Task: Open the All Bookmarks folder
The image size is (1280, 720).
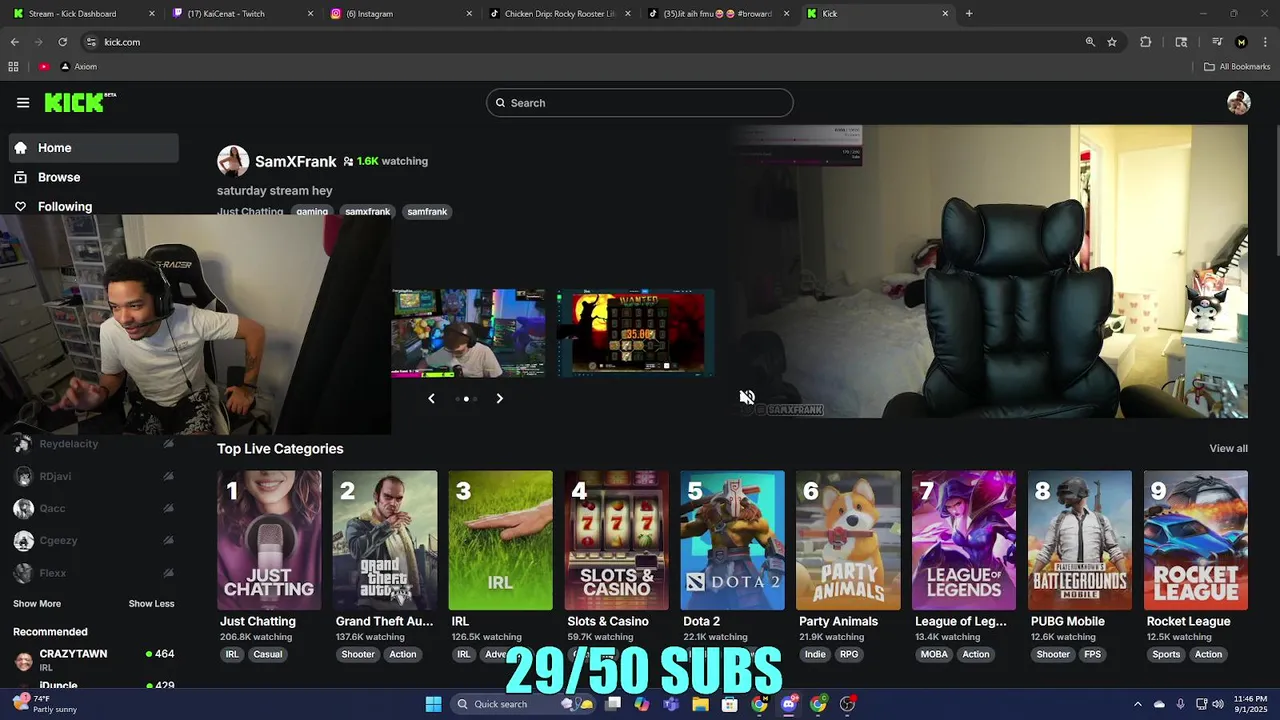Action: click(1237, 67)
